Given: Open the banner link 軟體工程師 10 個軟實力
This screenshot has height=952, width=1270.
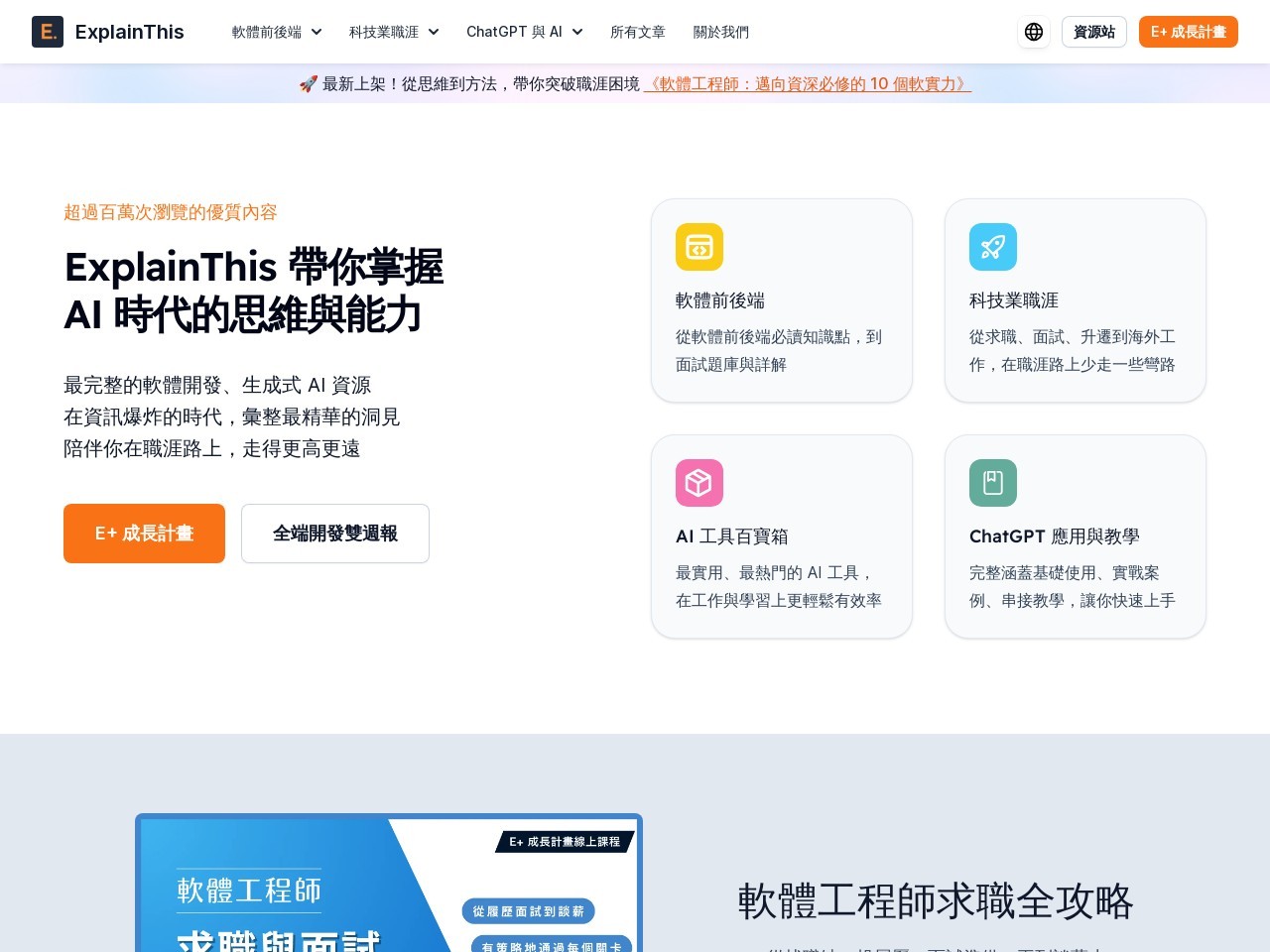Looking at the screenshot, I should click(x=807, y=84).
